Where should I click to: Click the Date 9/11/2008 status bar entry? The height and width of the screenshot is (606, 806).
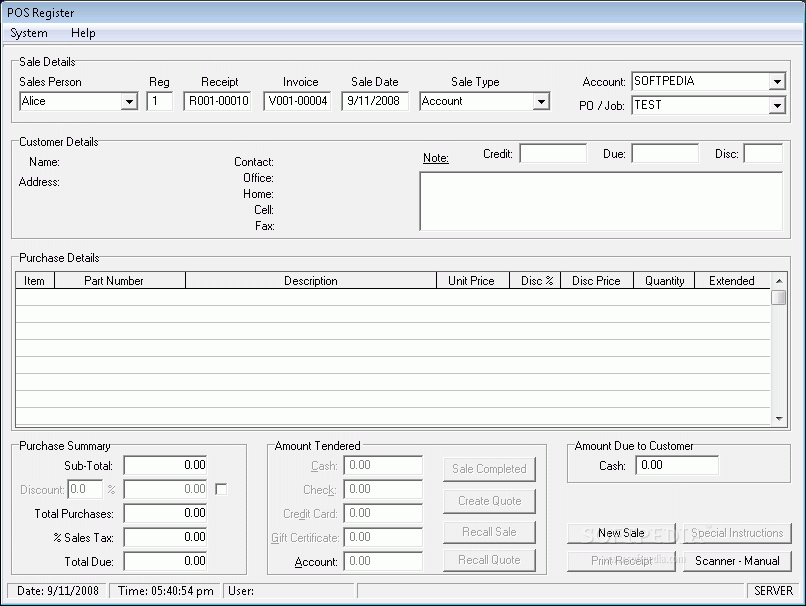pos(57,591)
